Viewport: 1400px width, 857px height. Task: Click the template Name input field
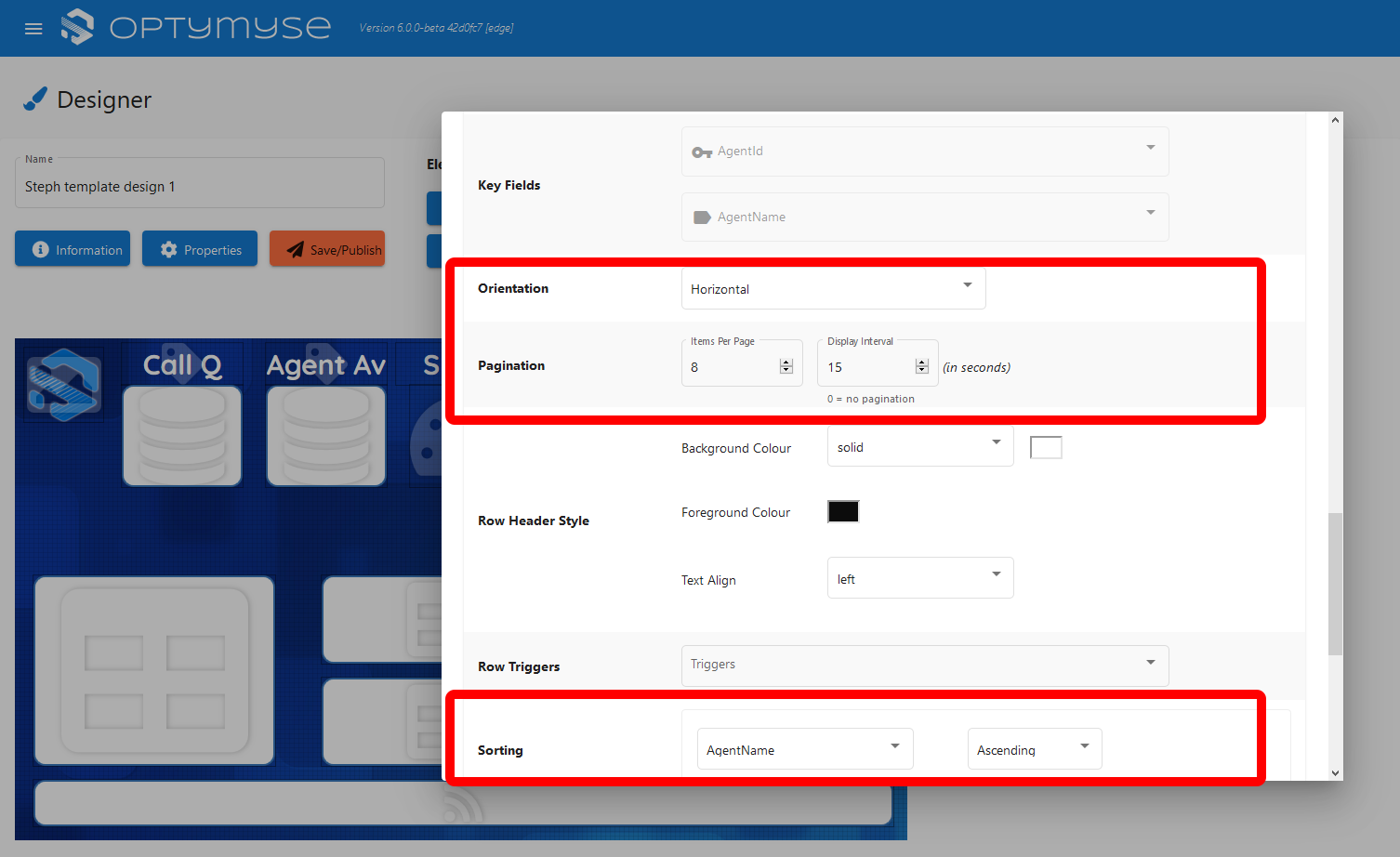coord(199,187)
